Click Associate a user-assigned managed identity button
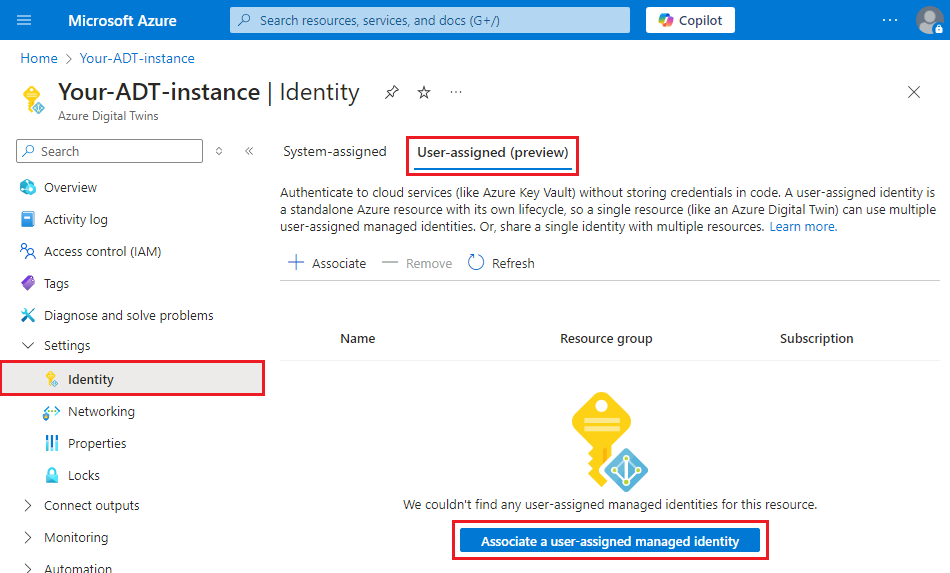This screenshot has width=950, height=573. [610, 540]
